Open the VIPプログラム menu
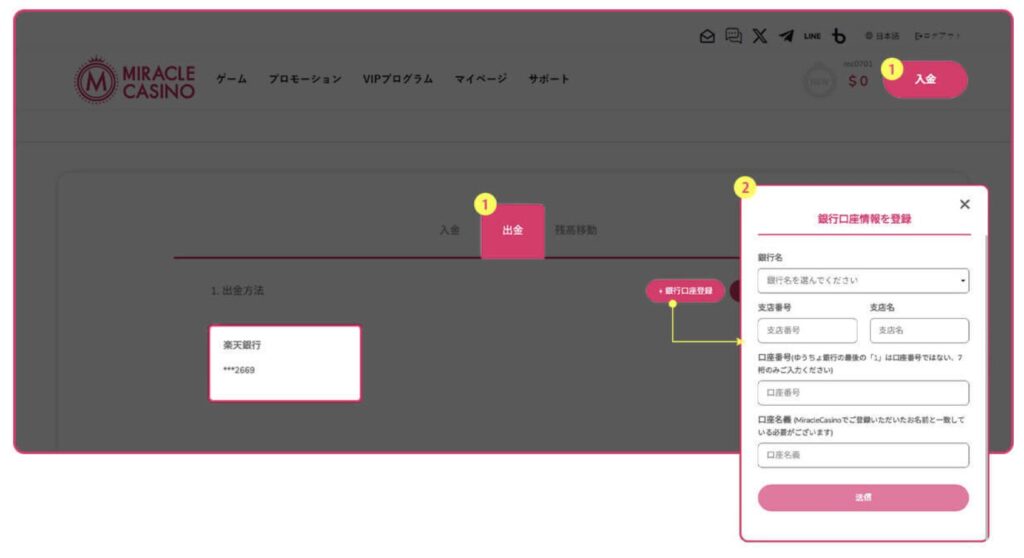Screen dimensions: 1024x558 point(398,79)
